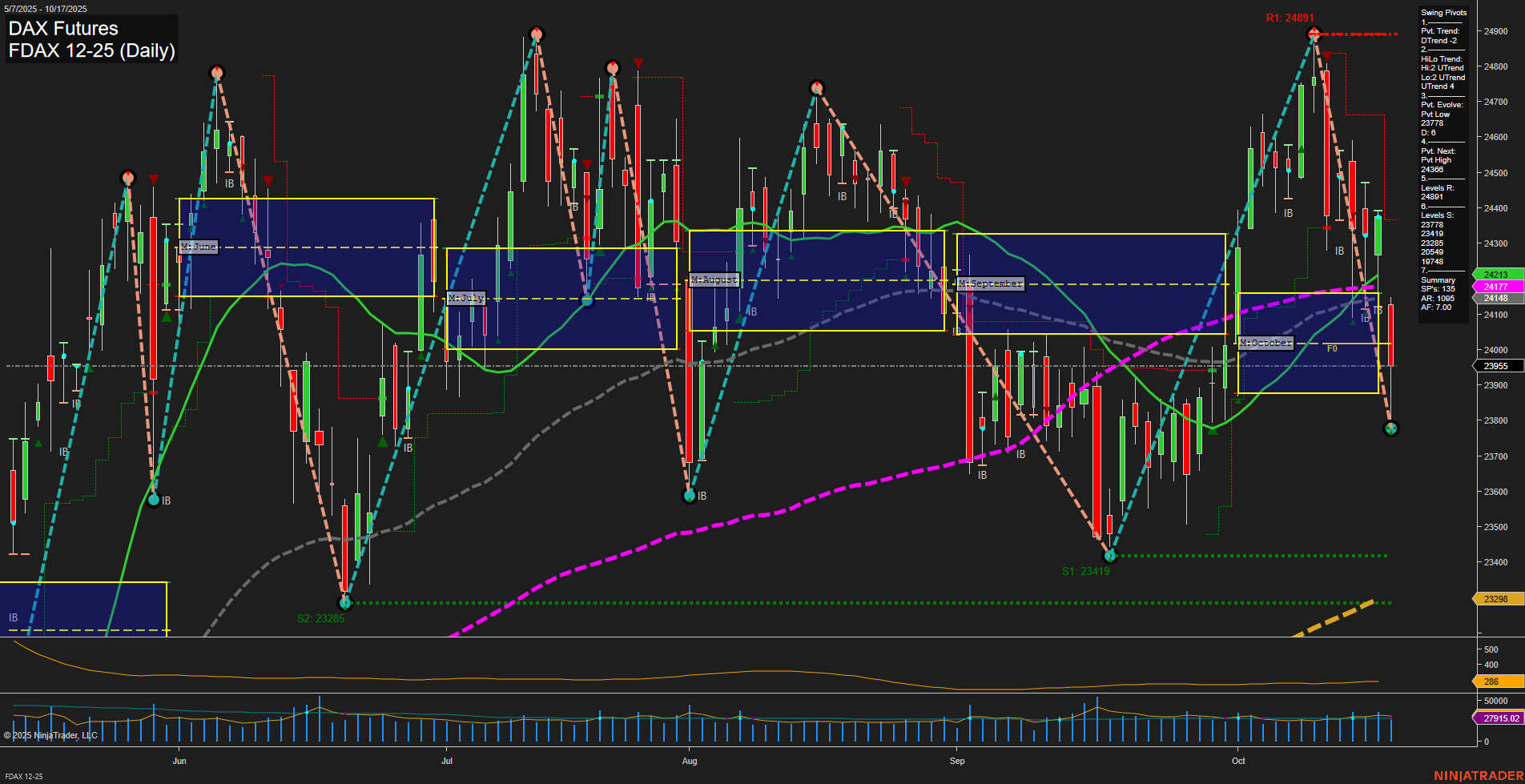1525x784 pixels.
Task: Select the green 24213 price marker on axis
Action: (x=1495, y=275)
